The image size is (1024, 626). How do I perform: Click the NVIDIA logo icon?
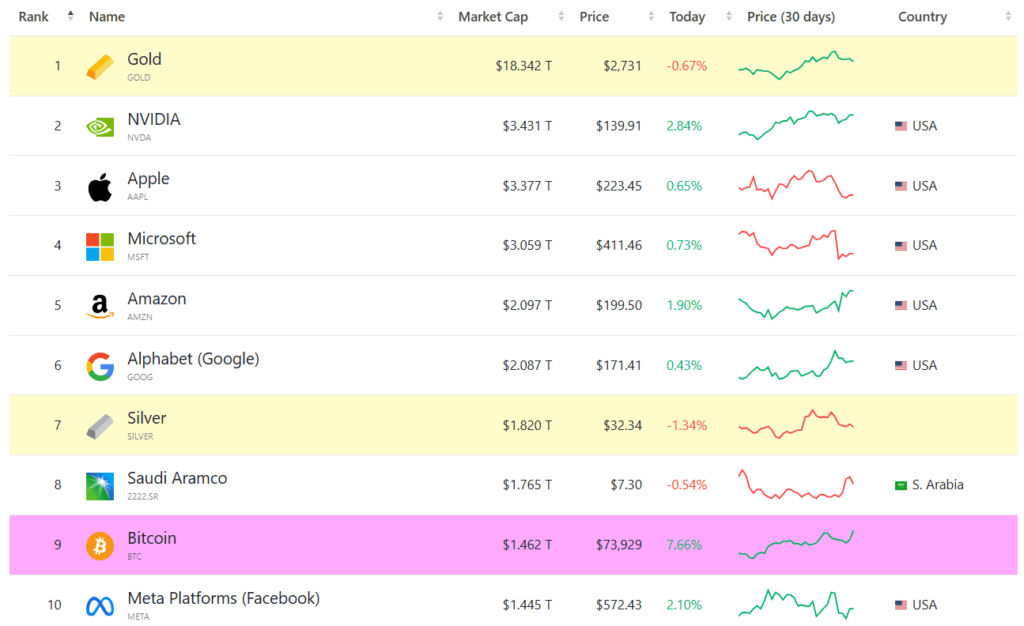pos(100,127)
